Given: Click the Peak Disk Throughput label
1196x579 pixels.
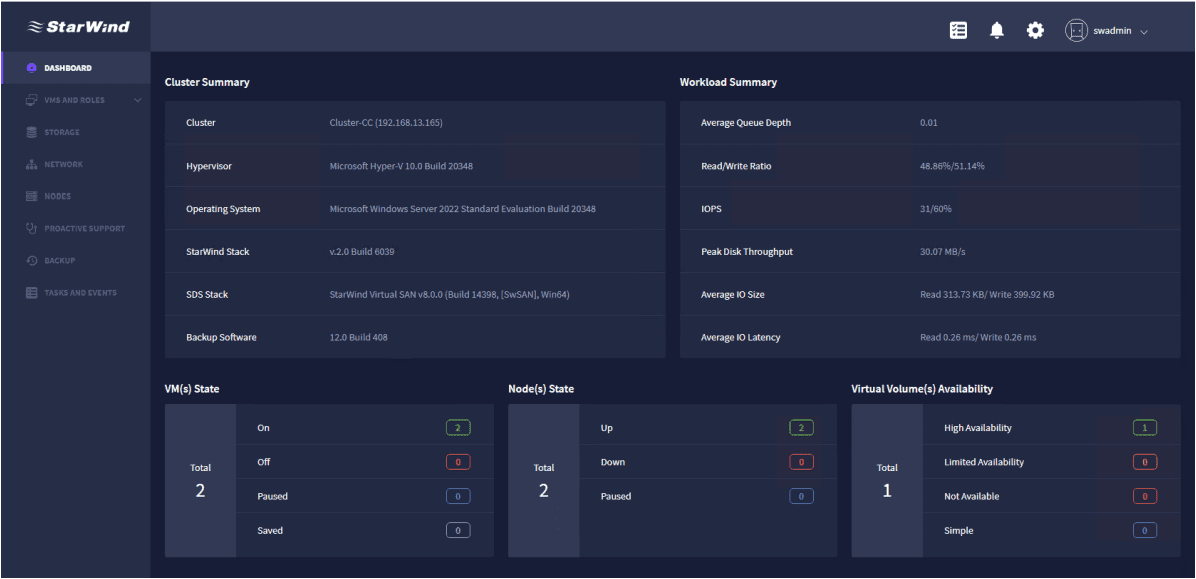Looking at the screenshot, I should point(747,251).
